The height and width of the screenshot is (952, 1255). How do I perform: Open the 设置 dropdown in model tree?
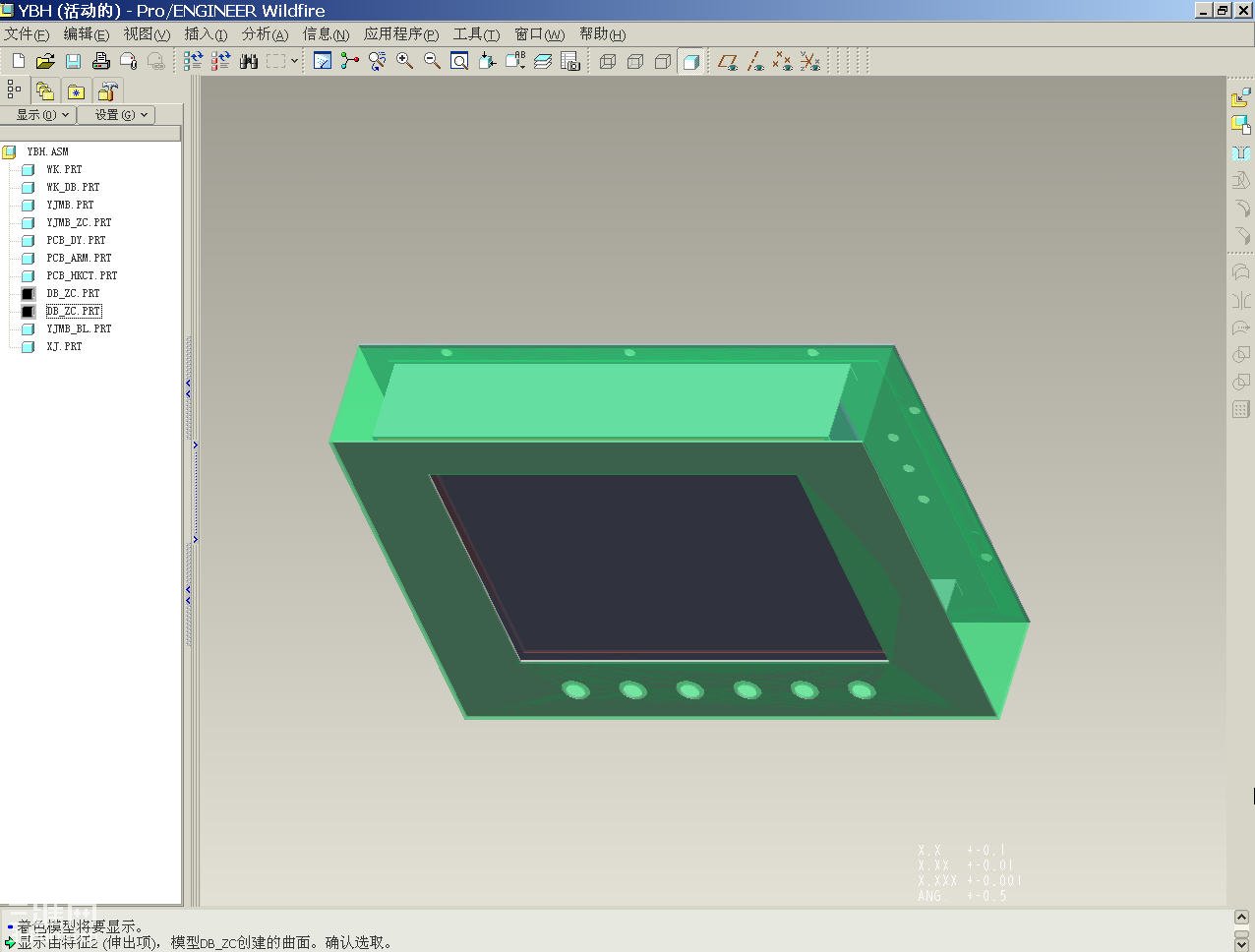pos(118,115)
